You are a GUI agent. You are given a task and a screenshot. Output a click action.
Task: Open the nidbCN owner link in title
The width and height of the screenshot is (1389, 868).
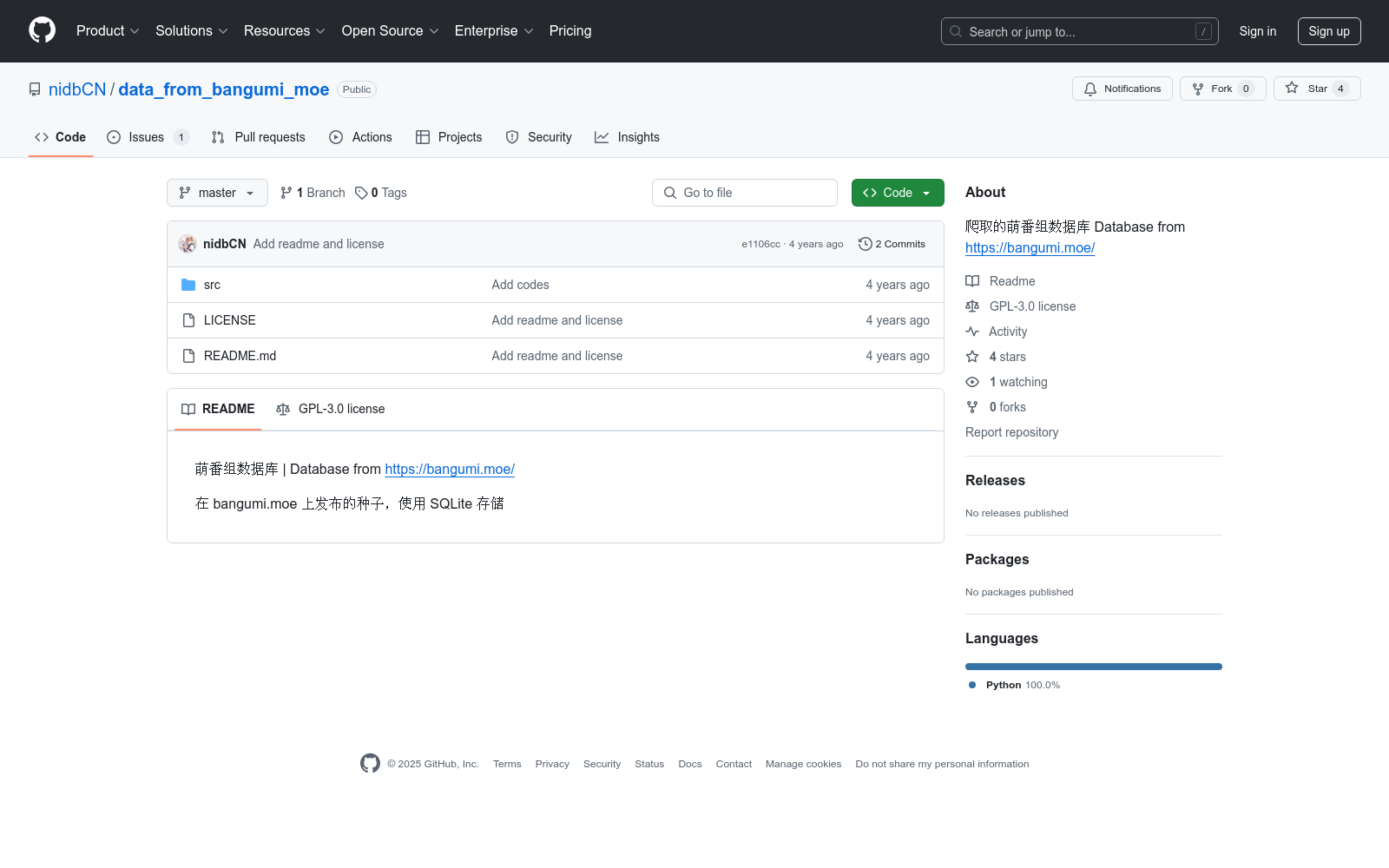[x=77, y=89]
